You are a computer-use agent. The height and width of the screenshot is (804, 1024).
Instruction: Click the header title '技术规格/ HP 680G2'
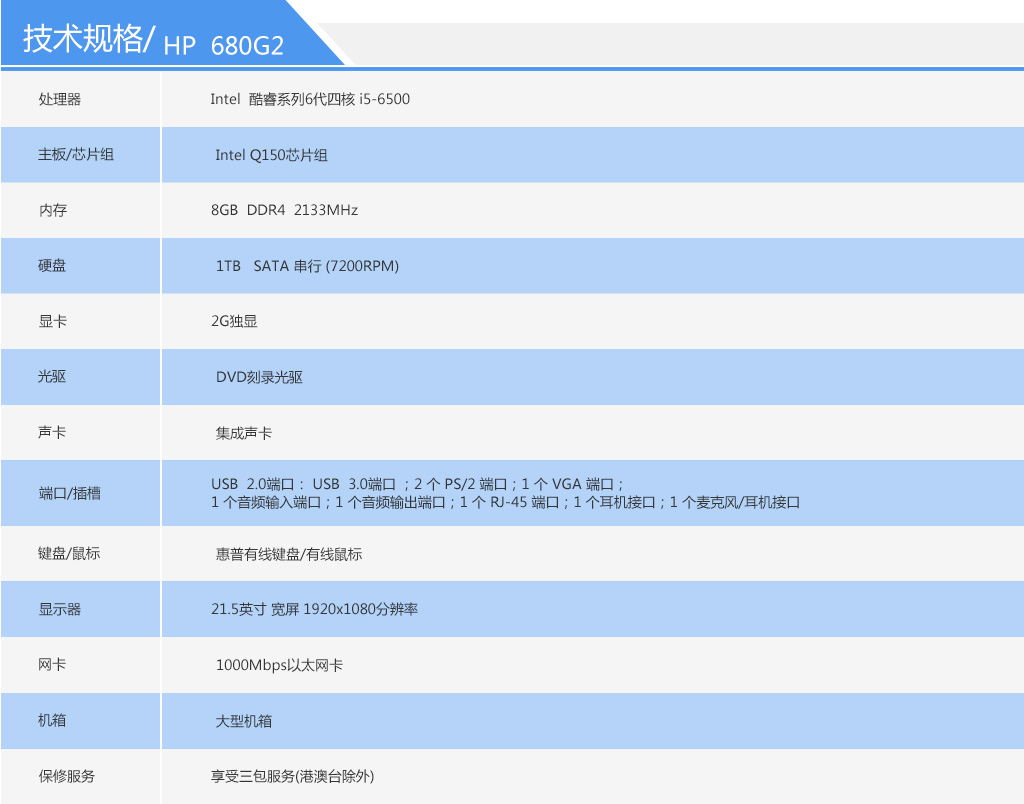coord(153,40)
